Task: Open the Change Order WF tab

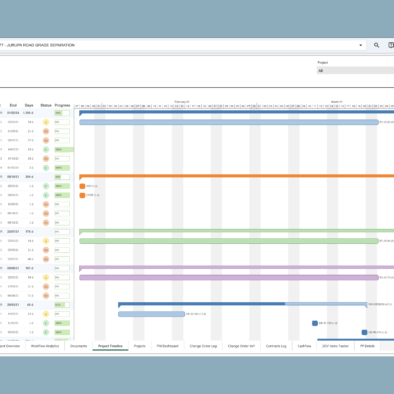Action: click(x=241, y=346)
